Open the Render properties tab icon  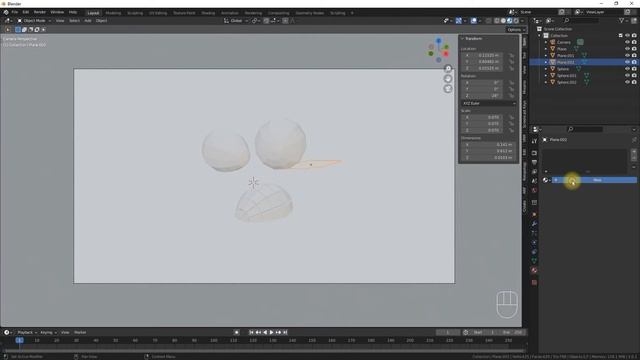[534, 153]
